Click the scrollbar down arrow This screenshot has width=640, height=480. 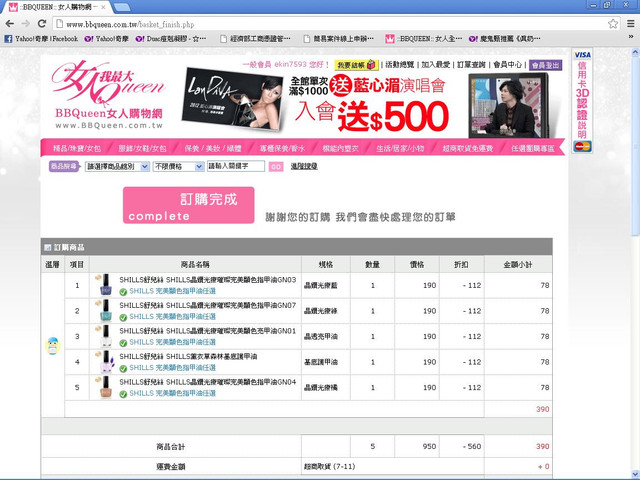click(635, 475)
